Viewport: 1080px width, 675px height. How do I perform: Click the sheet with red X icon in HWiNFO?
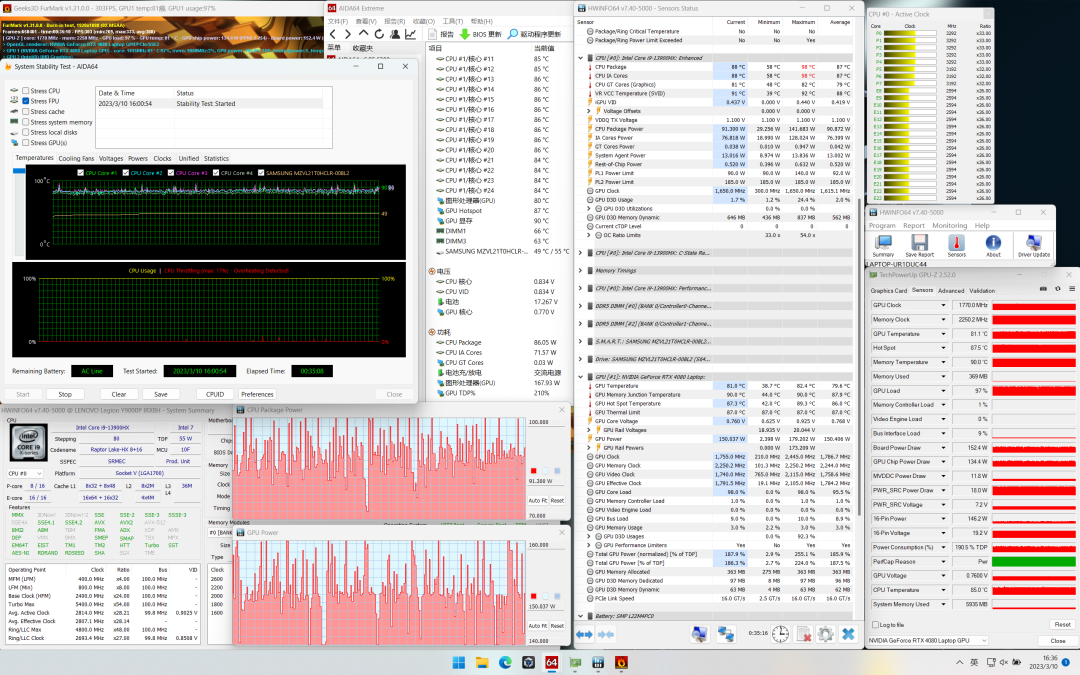coord(803,634)
